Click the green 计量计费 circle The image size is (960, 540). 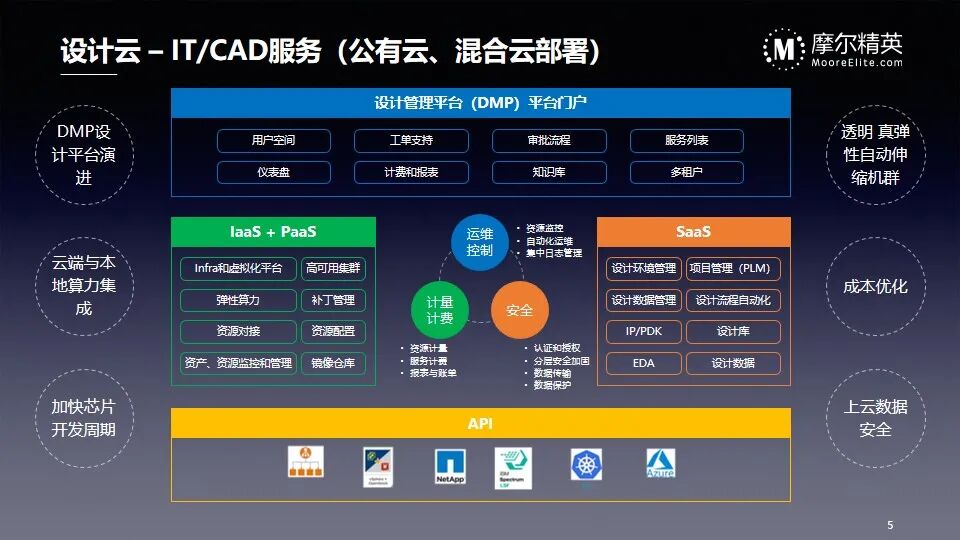pos(440,310)
